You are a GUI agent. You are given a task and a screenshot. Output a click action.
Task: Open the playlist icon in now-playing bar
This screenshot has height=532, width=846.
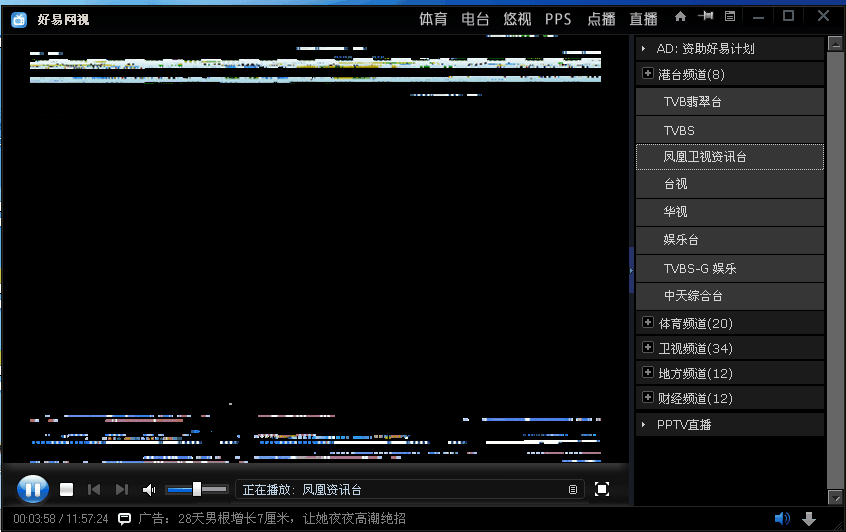click(573, 489)
